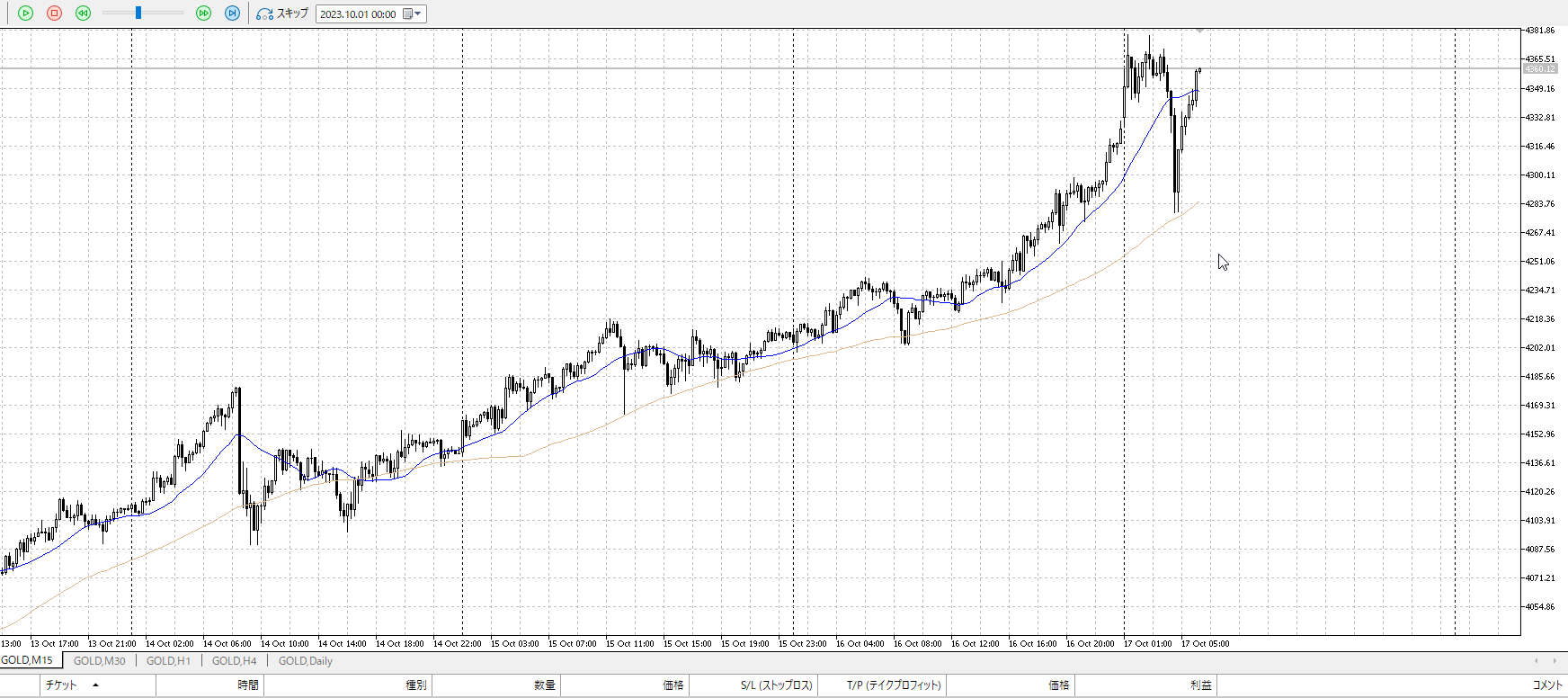Click the fast-forward speed-up icon
1568x698 pixels.
click(203, 13)
